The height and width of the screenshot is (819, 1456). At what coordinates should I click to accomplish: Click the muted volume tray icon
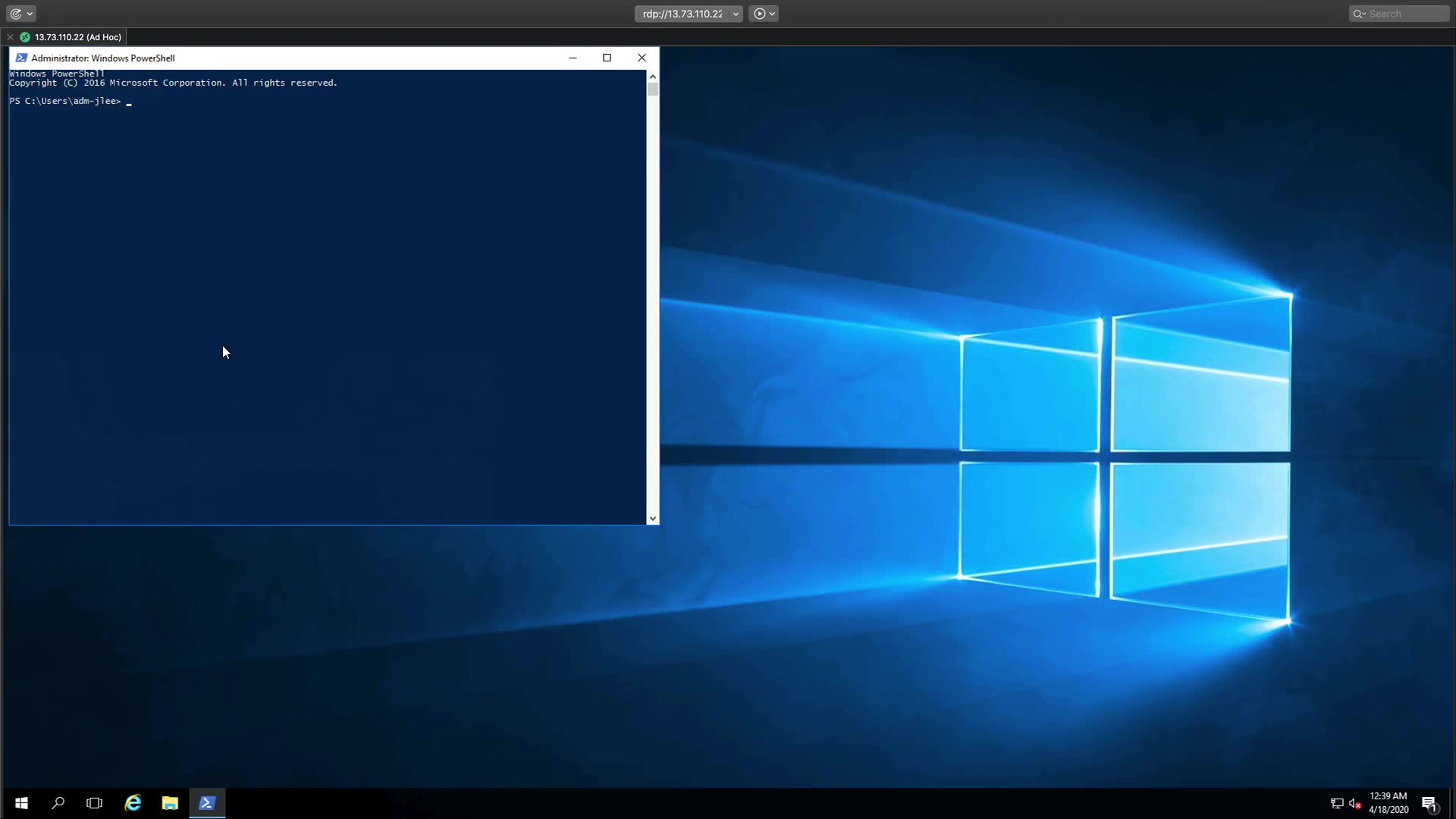pos(1355,804)
